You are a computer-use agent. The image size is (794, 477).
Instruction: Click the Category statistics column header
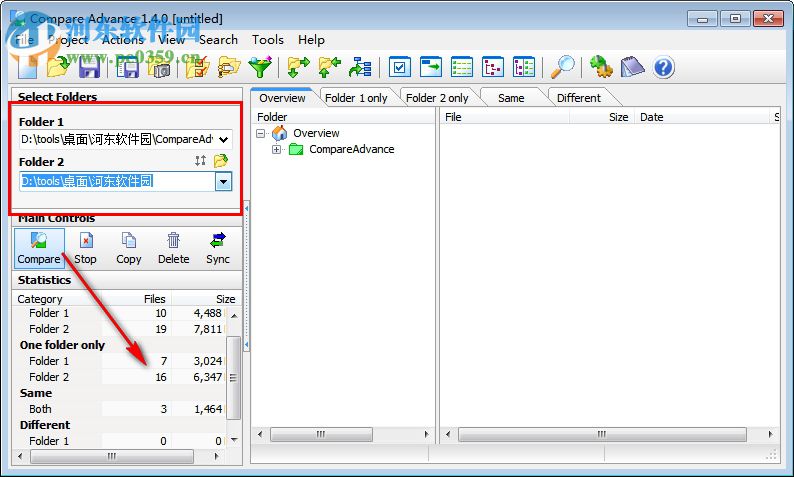pyautogui.click(x=57, y=299)
